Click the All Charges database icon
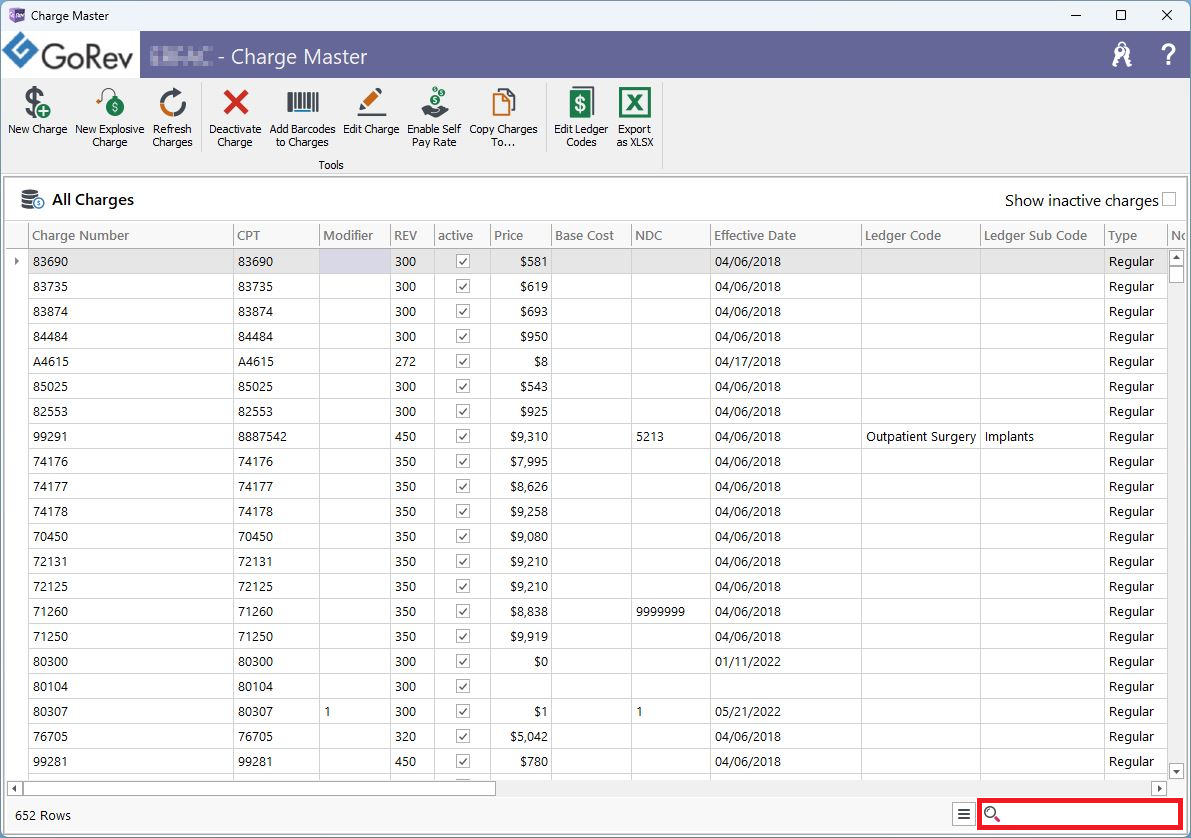Image resolution: width=1191 pixels, height=838 pixels. (x=32, y=199)
